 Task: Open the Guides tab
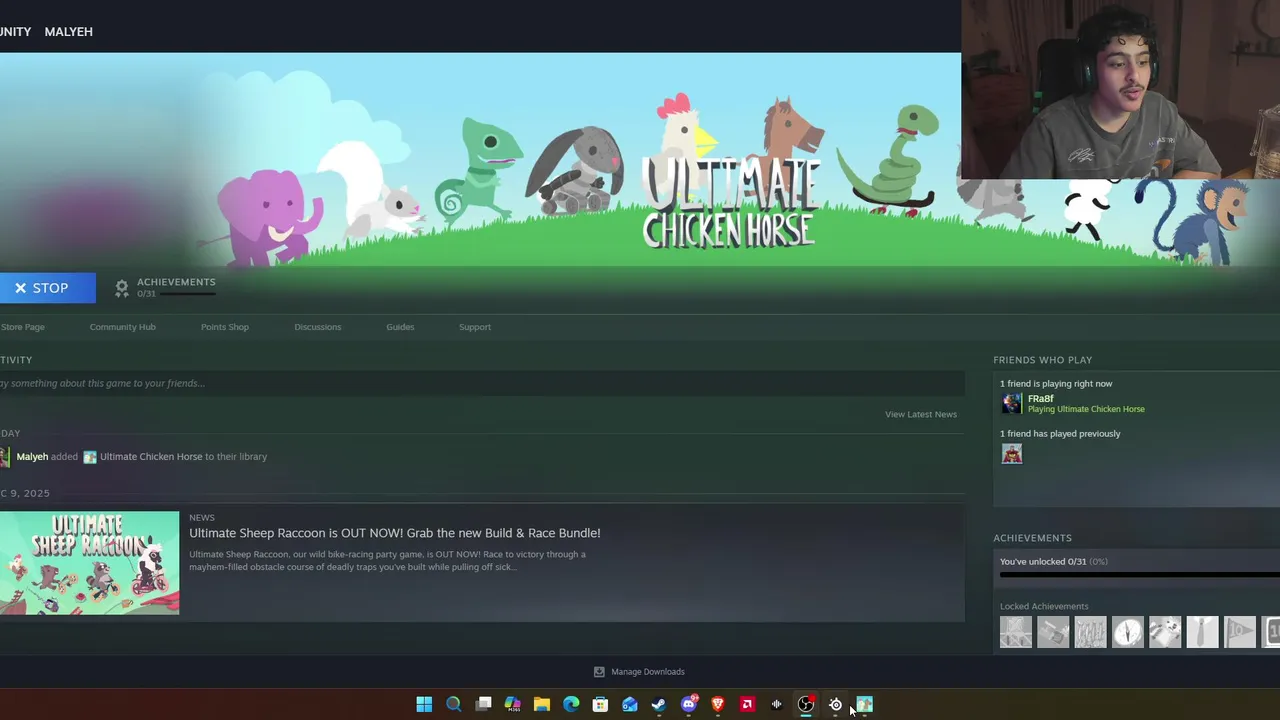[400, 327]
